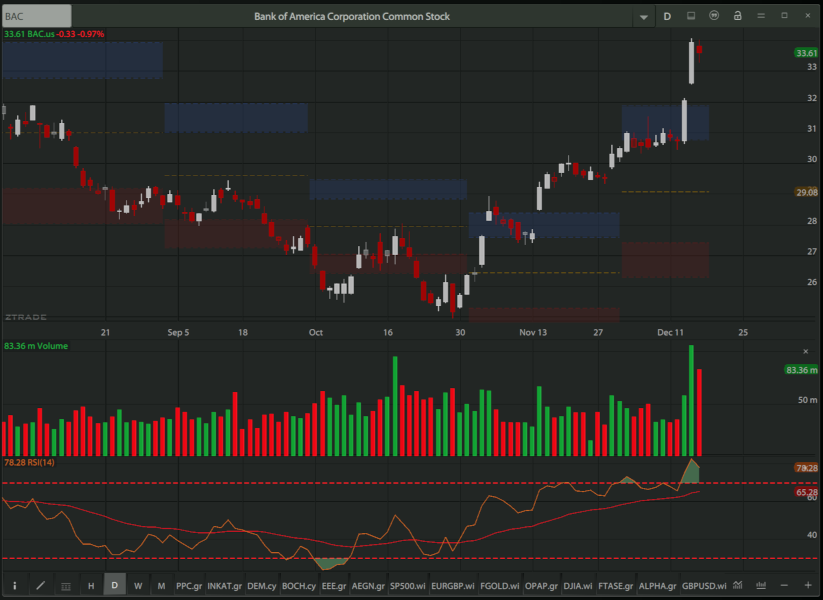This screenshot has width=823, height=600.
Task: Click the quote bubble icon in title bar
Action: point(714,16)
